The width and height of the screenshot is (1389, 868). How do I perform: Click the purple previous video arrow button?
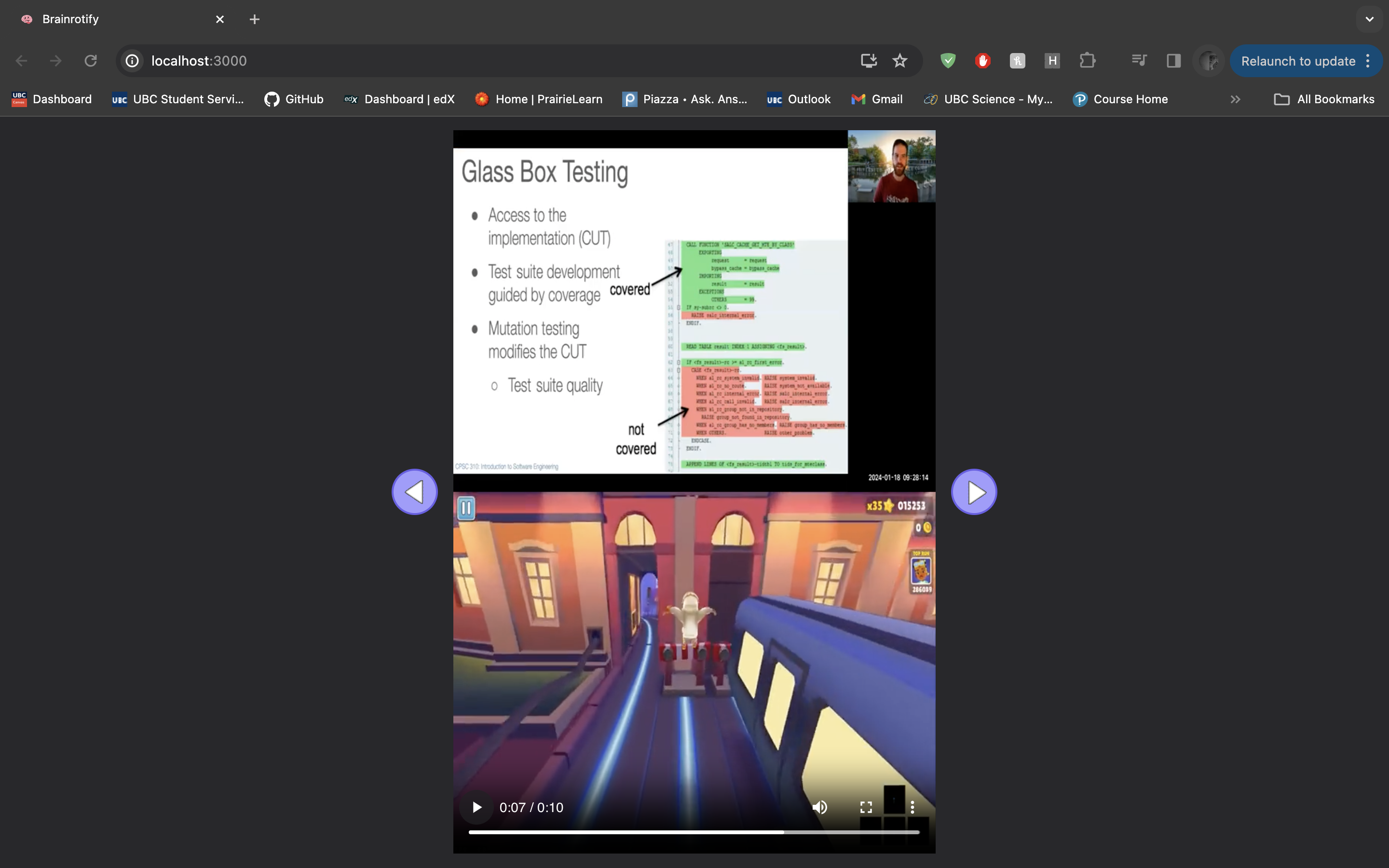tap(414, 492)
